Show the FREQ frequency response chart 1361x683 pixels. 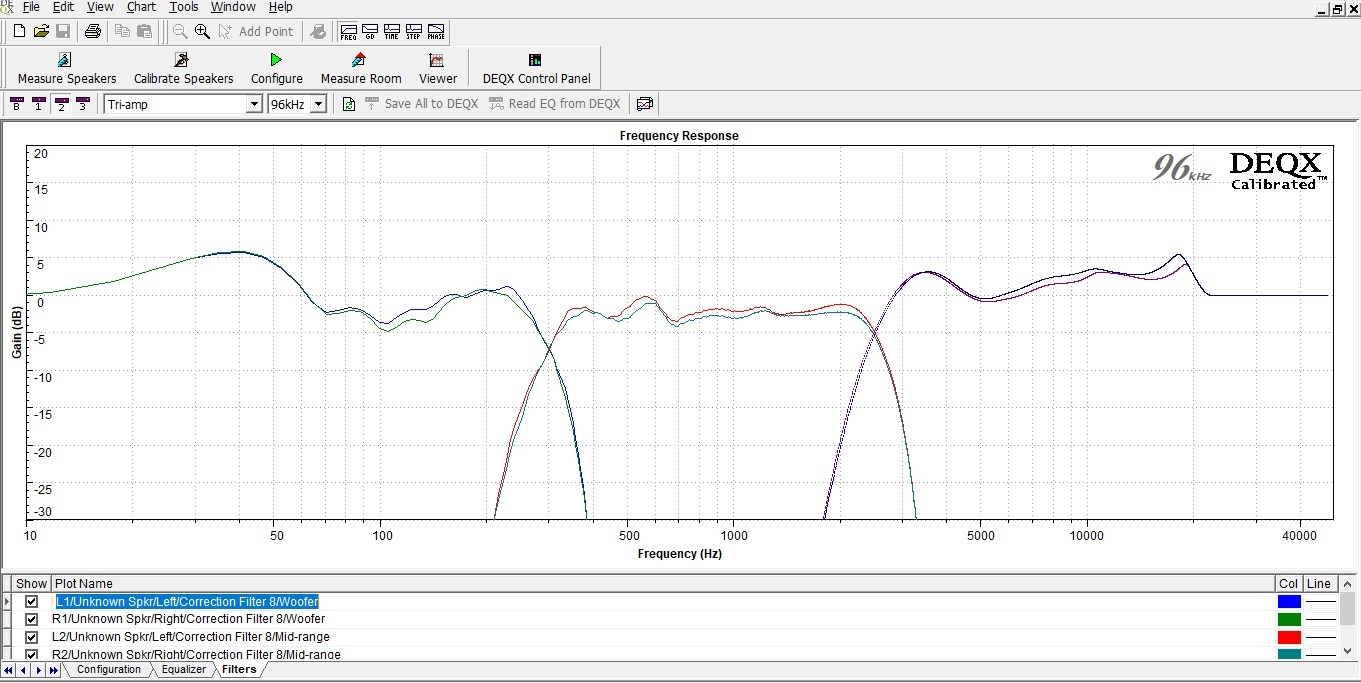click(348, 32)
